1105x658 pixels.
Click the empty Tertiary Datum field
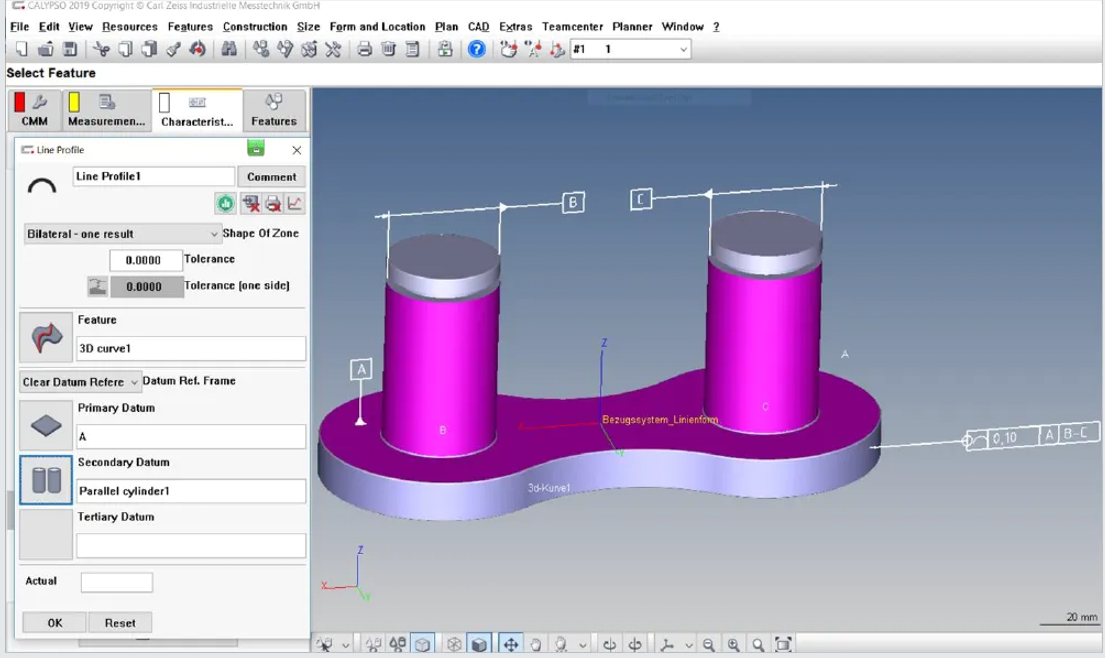point(191,545)
